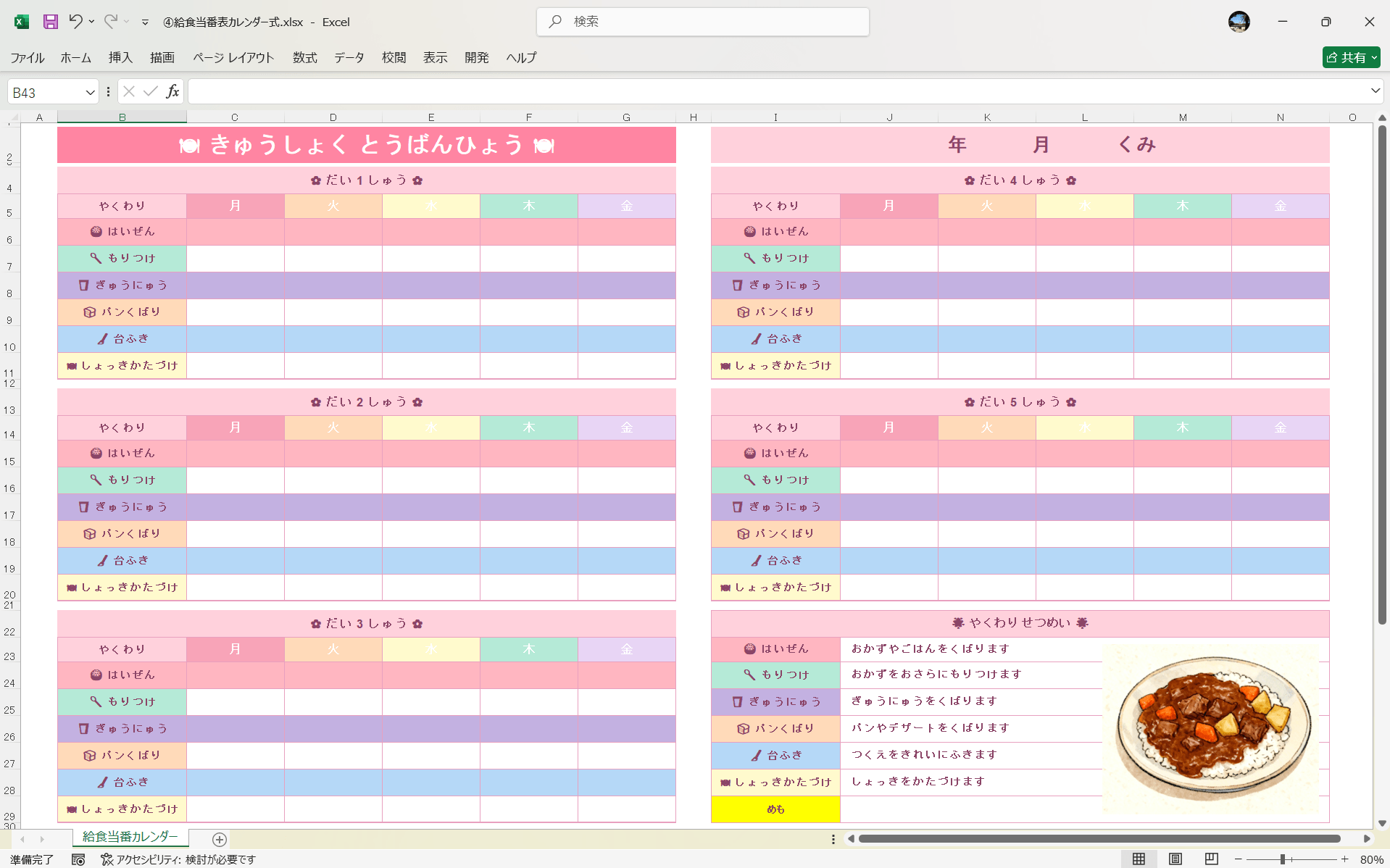Select the 給食当番カレンダー sheet tab
The image size is (1390, 868).
(x=129, y=836)
